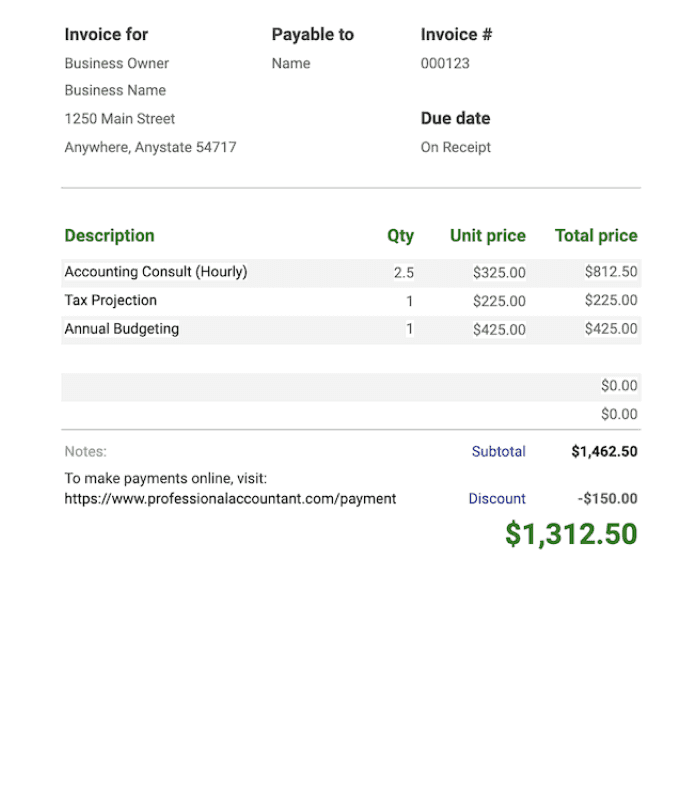Click the 'Notes:' label
This screenshot has width=700, height=800.
tap(85, 452)
